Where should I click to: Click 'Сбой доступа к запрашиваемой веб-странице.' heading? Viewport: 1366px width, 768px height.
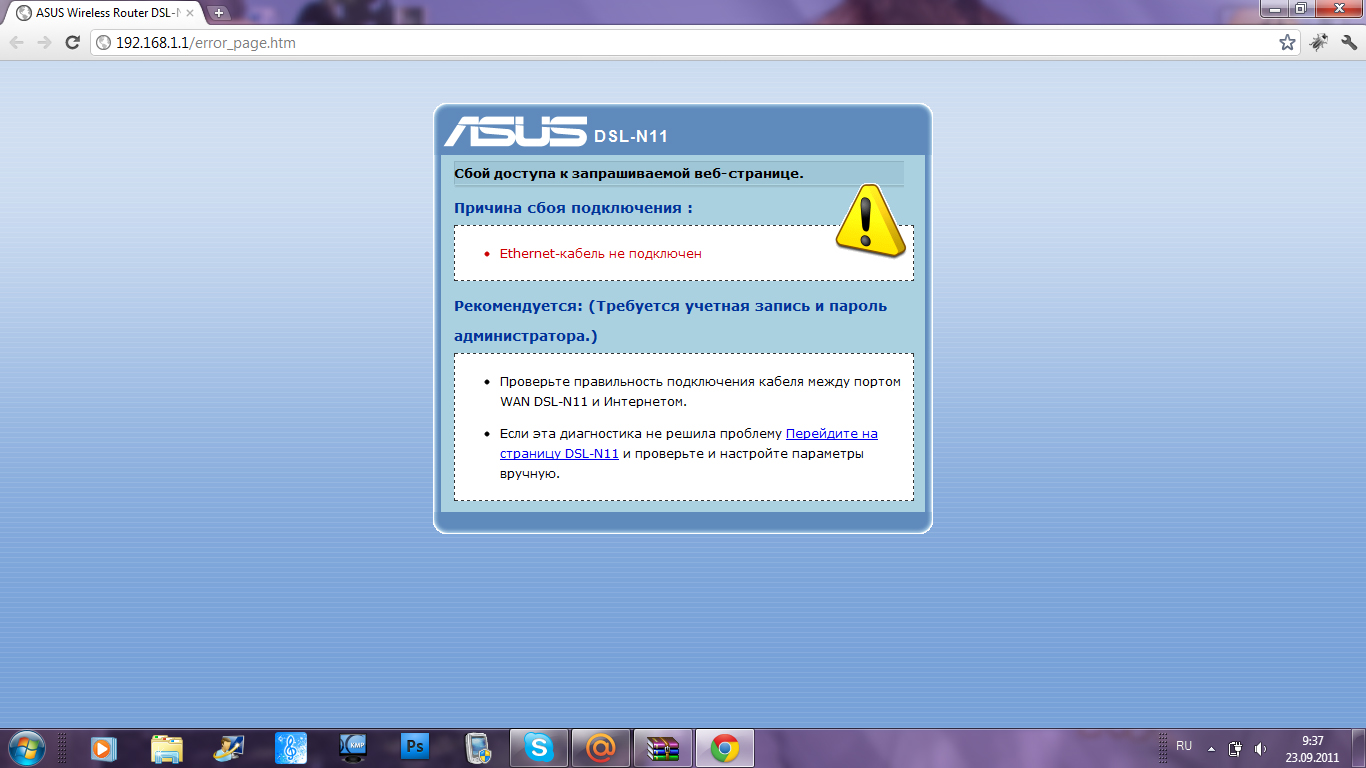(x=629, y=173)
